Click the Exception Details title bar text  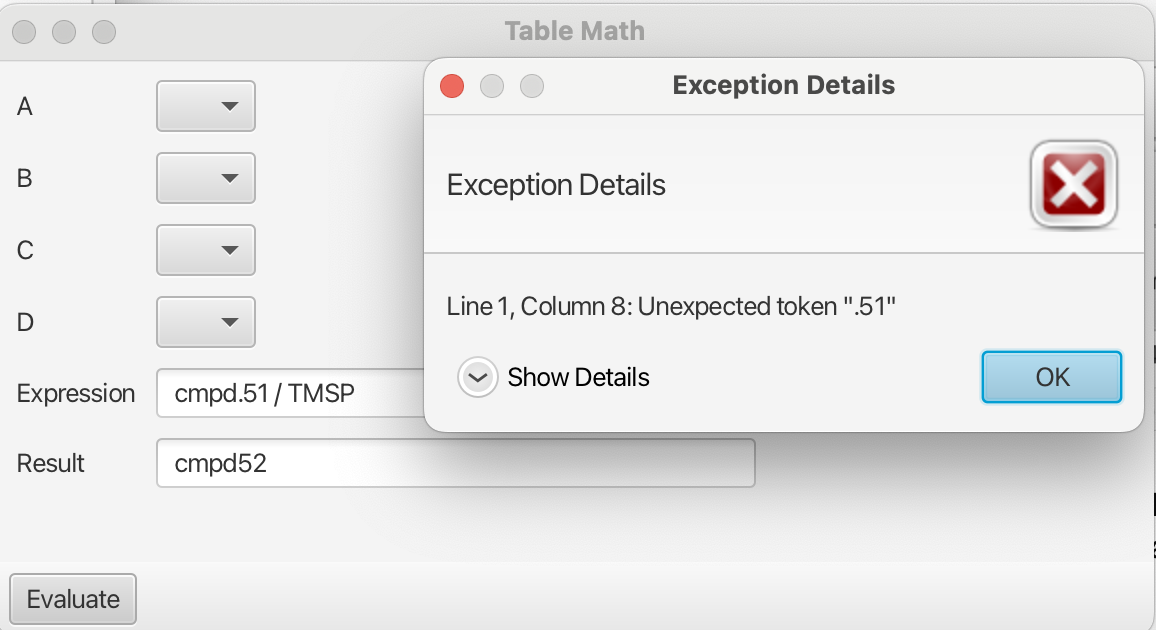[x=783, y=86]
